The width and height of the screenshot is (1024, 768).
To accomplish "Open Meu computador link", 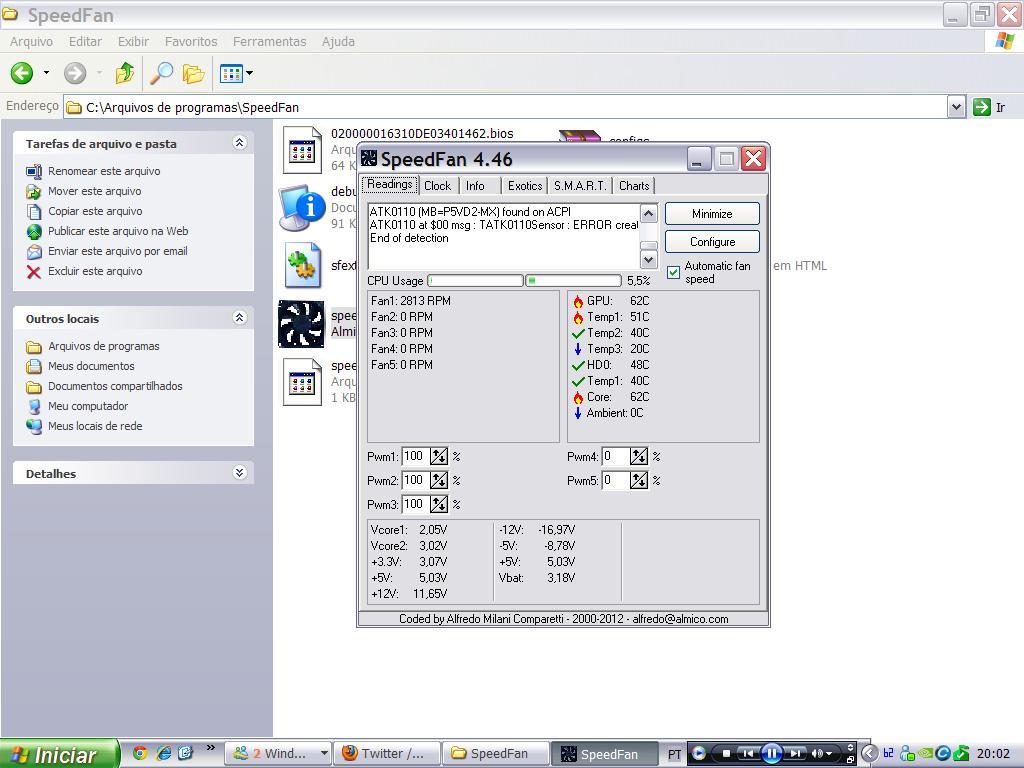I will (x=88, y=406).
